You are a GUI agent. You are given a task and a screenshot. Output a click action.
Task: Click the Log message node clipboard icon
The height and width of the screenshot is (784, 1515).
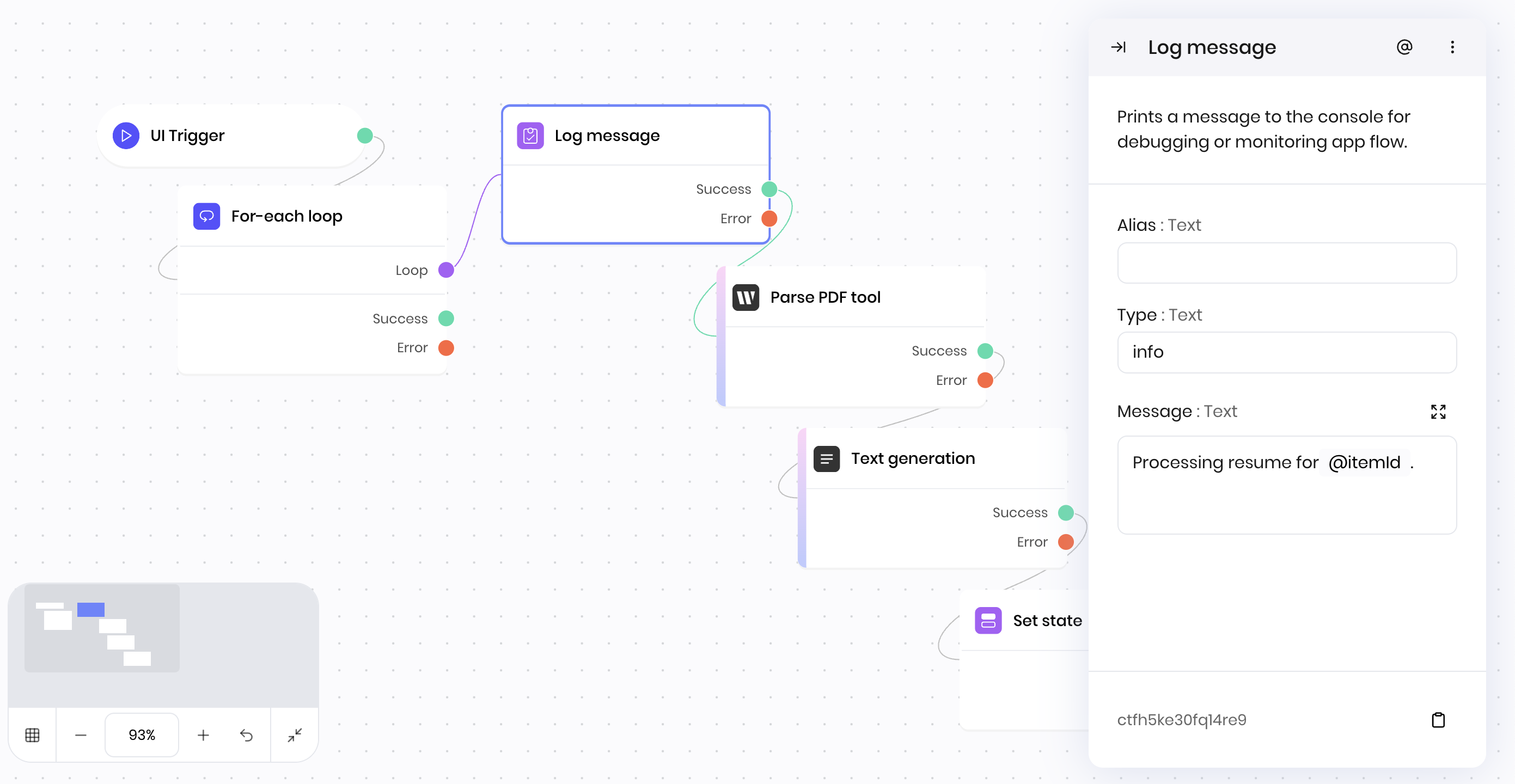click(x=530, y=136)
